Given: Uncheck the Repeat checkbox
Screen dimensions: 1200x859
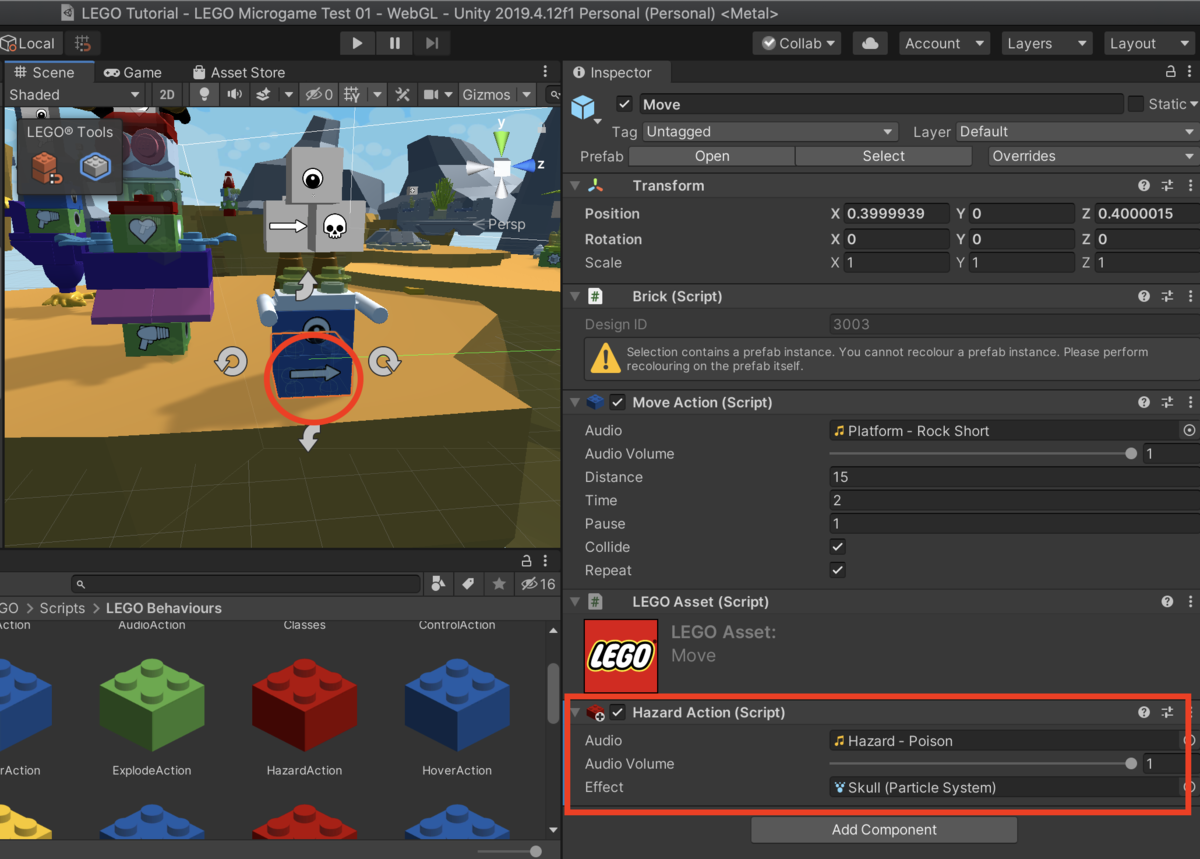Looking at the screenshot, I should [x=838, y=570].
